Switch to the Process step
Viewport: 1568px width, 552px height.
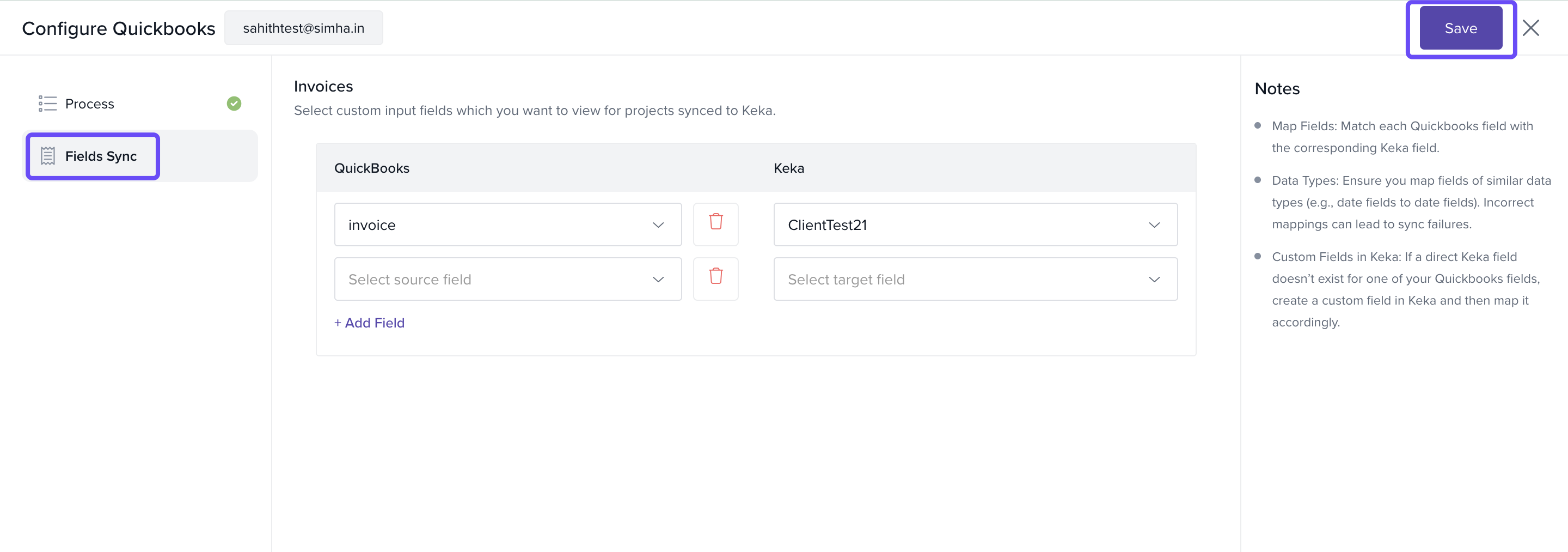(x=89, y=104)
